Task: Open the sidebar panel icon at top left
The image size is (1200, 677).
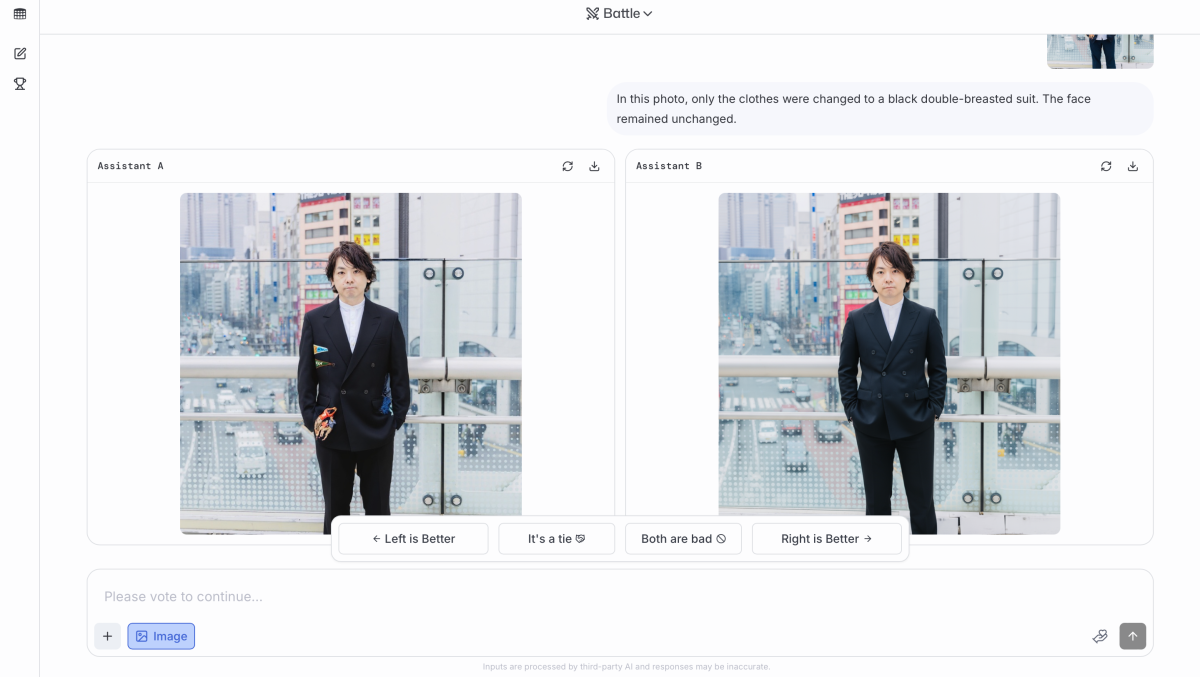Action: click(x=20, y=14)
